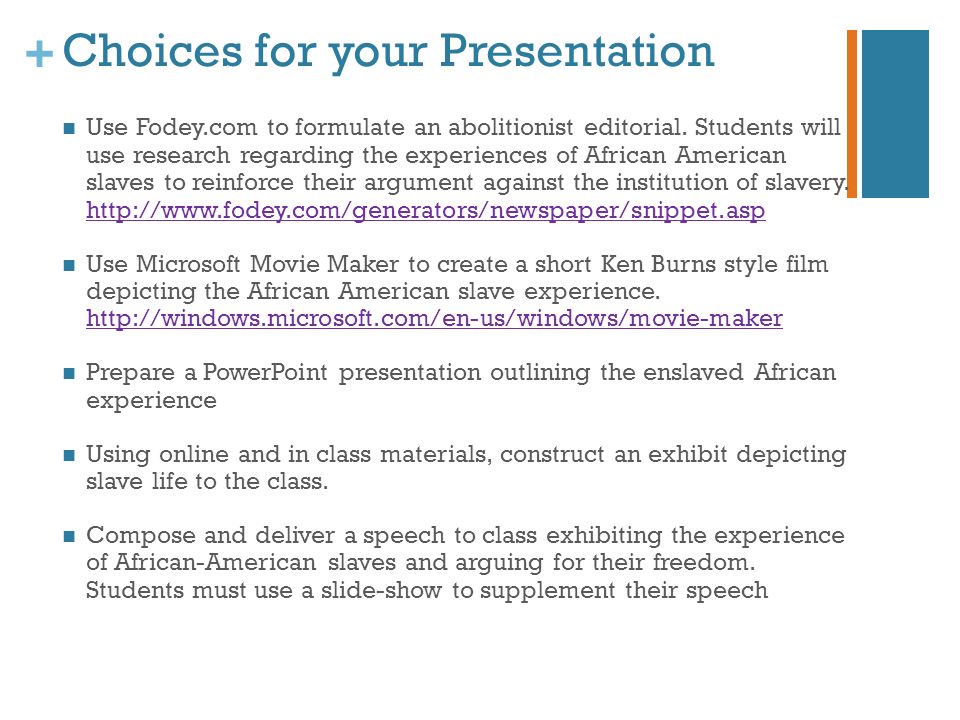The image size is (960, 720).
Task: Click the word 'Fodey.com' in first bullet
Action: point(196,128)
